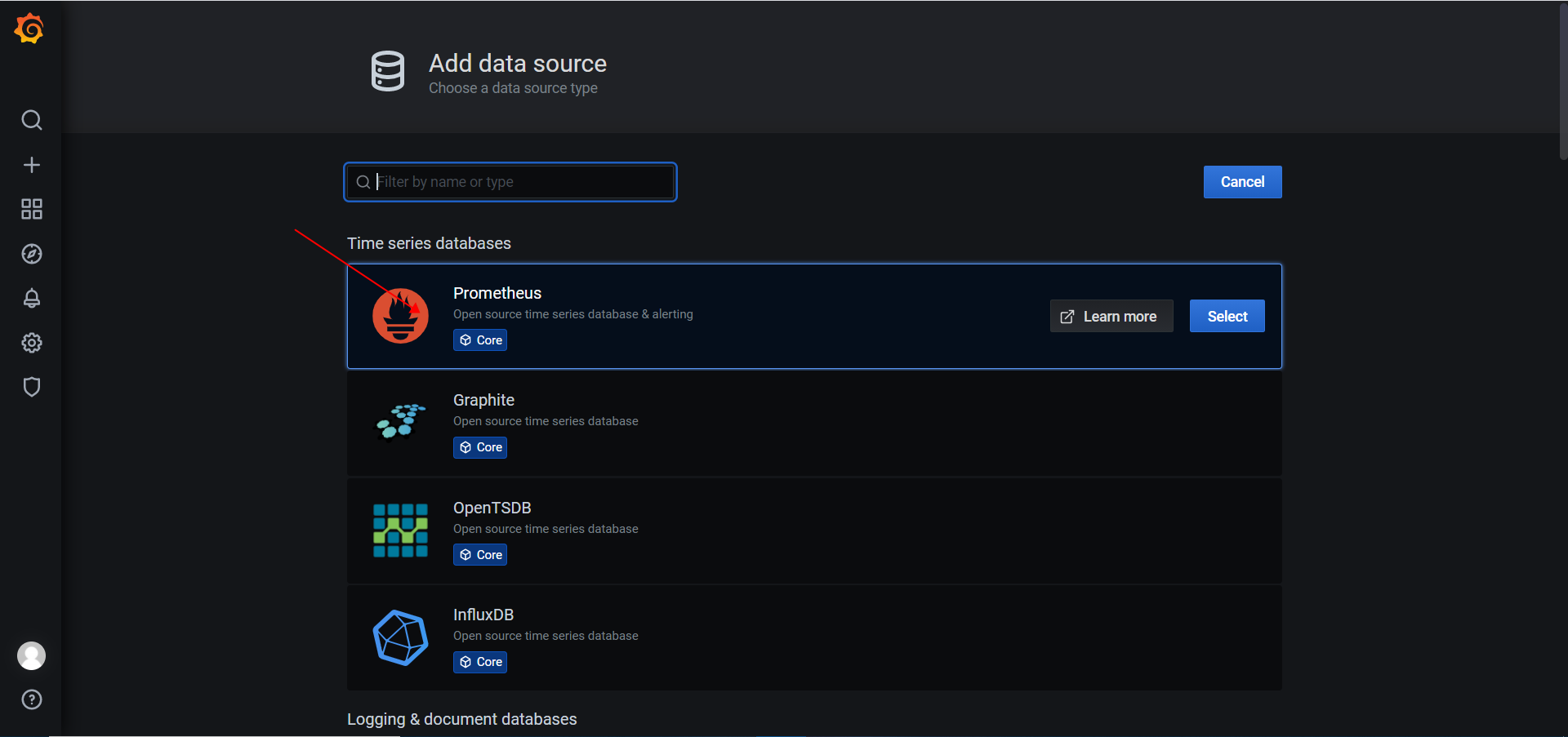Click the 'Logging & document databases' heading
The height and width of the screenshot is (737, 1568).
click(x=461, y=719)
